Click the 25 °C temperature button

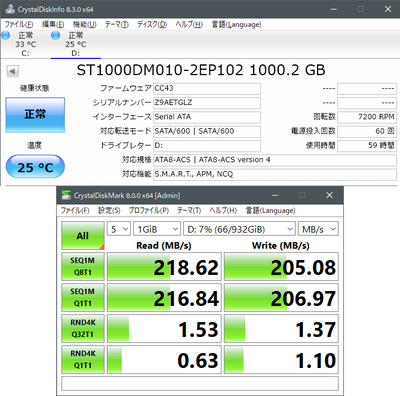35,167
